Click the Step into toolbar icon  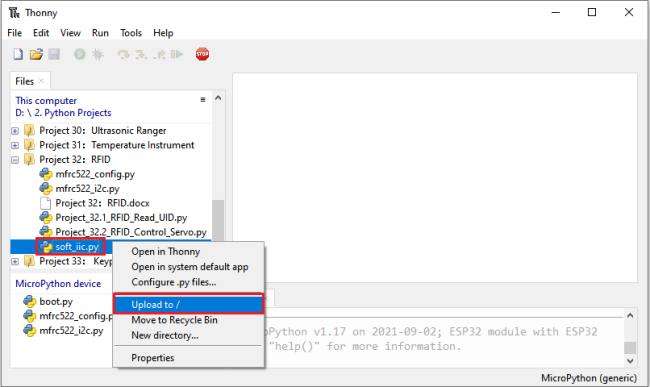click(141, 54)
